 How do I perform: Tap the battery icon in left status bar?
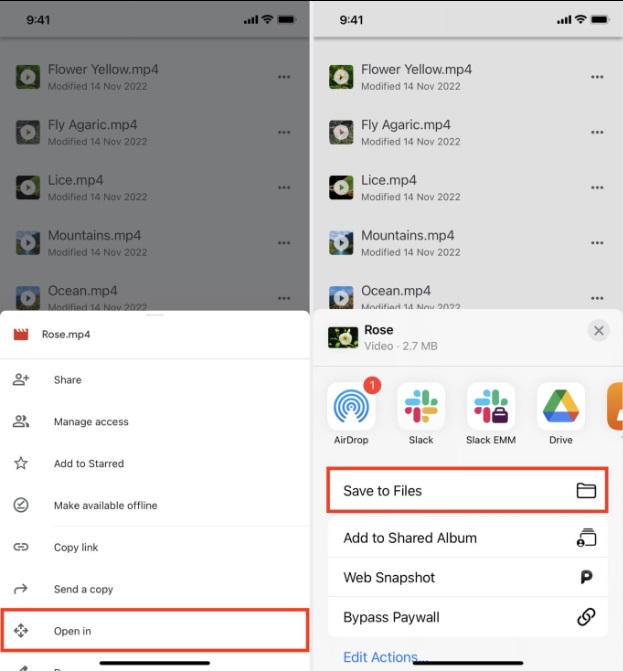click(286, 20)
